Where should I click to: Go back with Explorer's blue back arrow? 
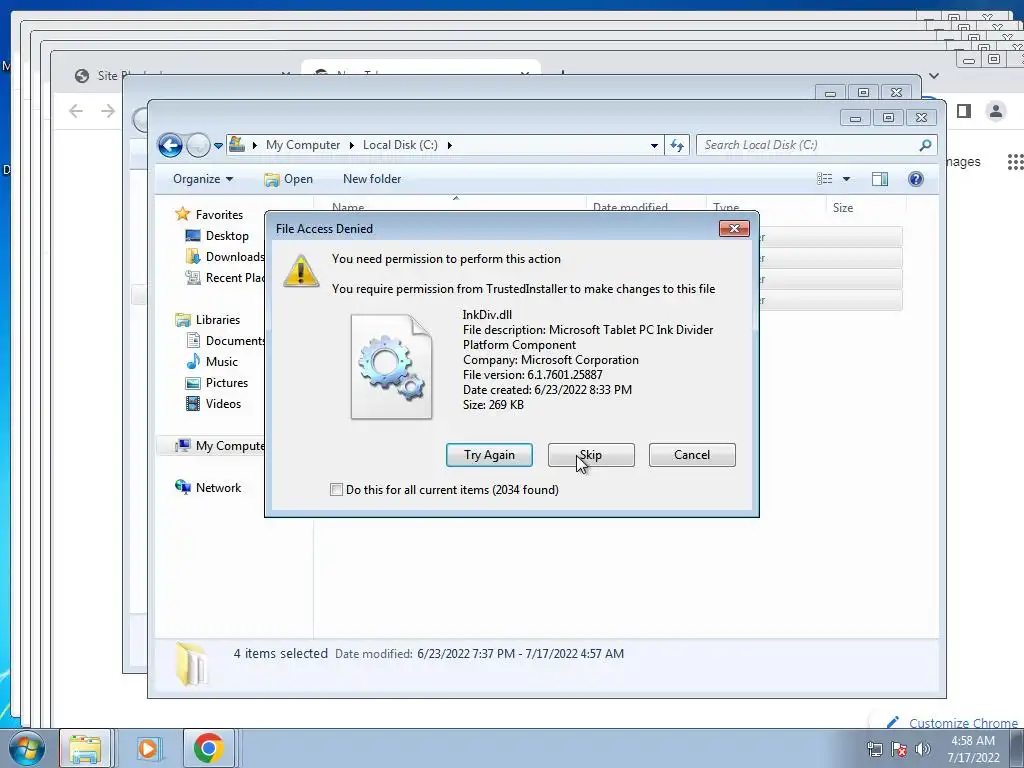pos(170,145)
